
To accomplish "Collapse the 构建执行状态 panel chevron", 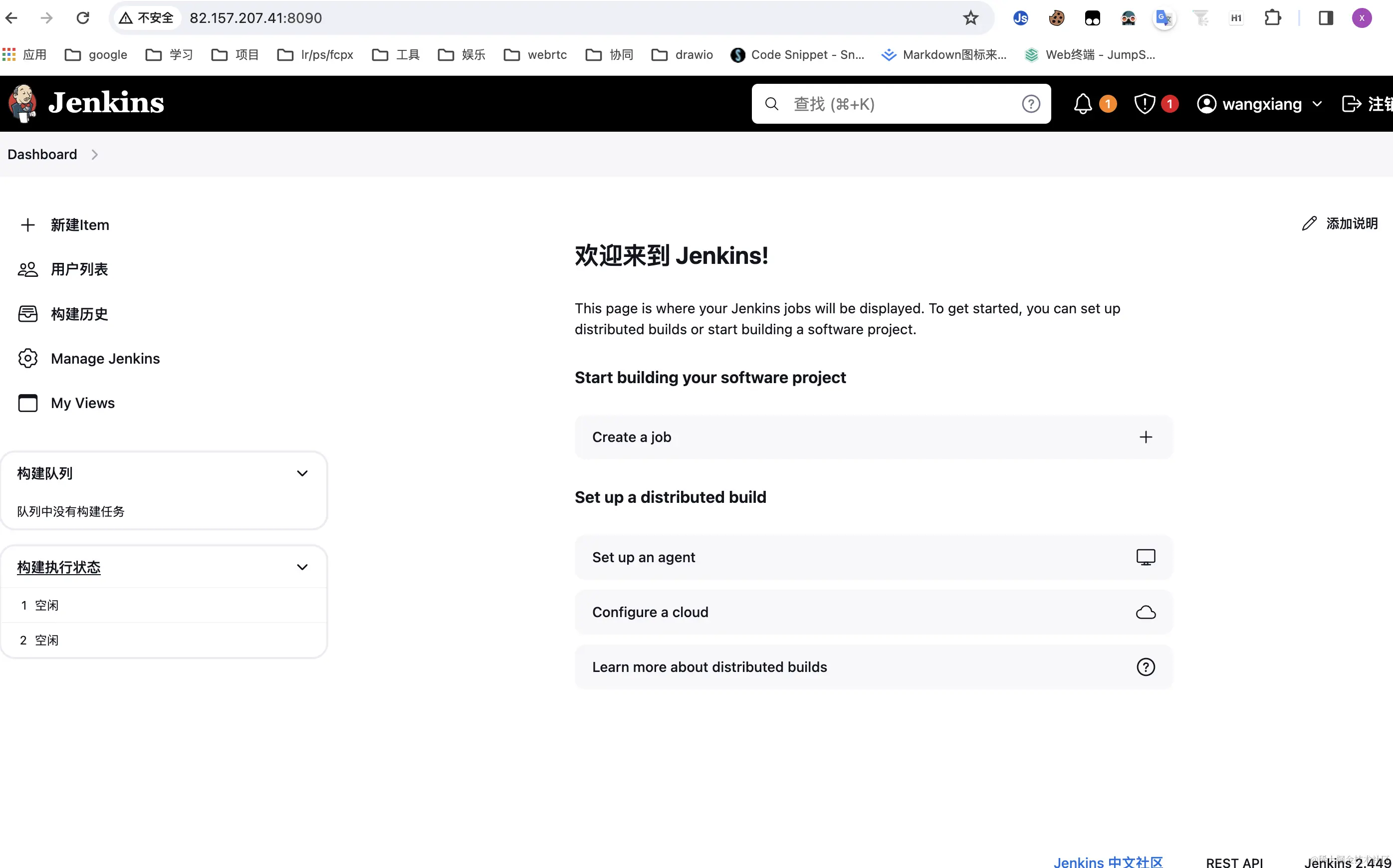I will 302,567.
